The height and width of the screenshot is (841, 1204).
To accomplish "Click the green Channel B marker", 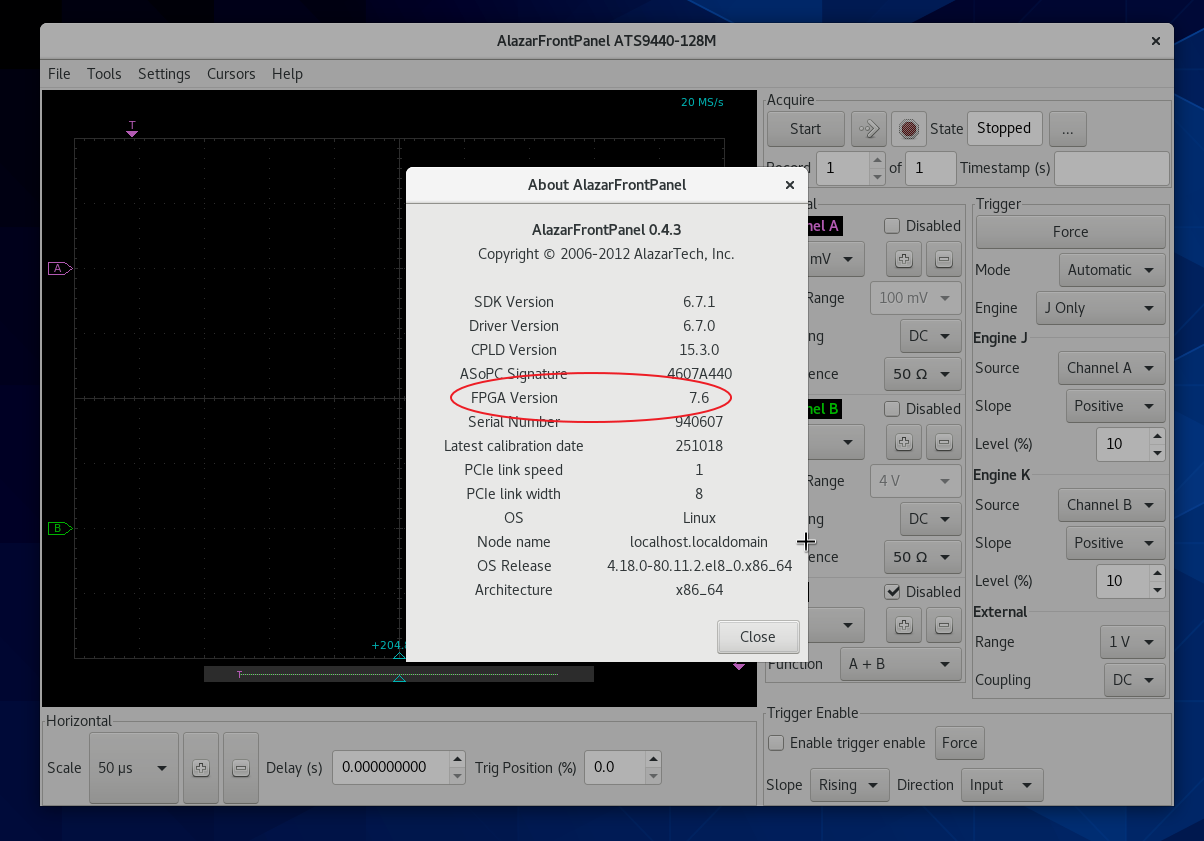I will [x=60, y=528].
